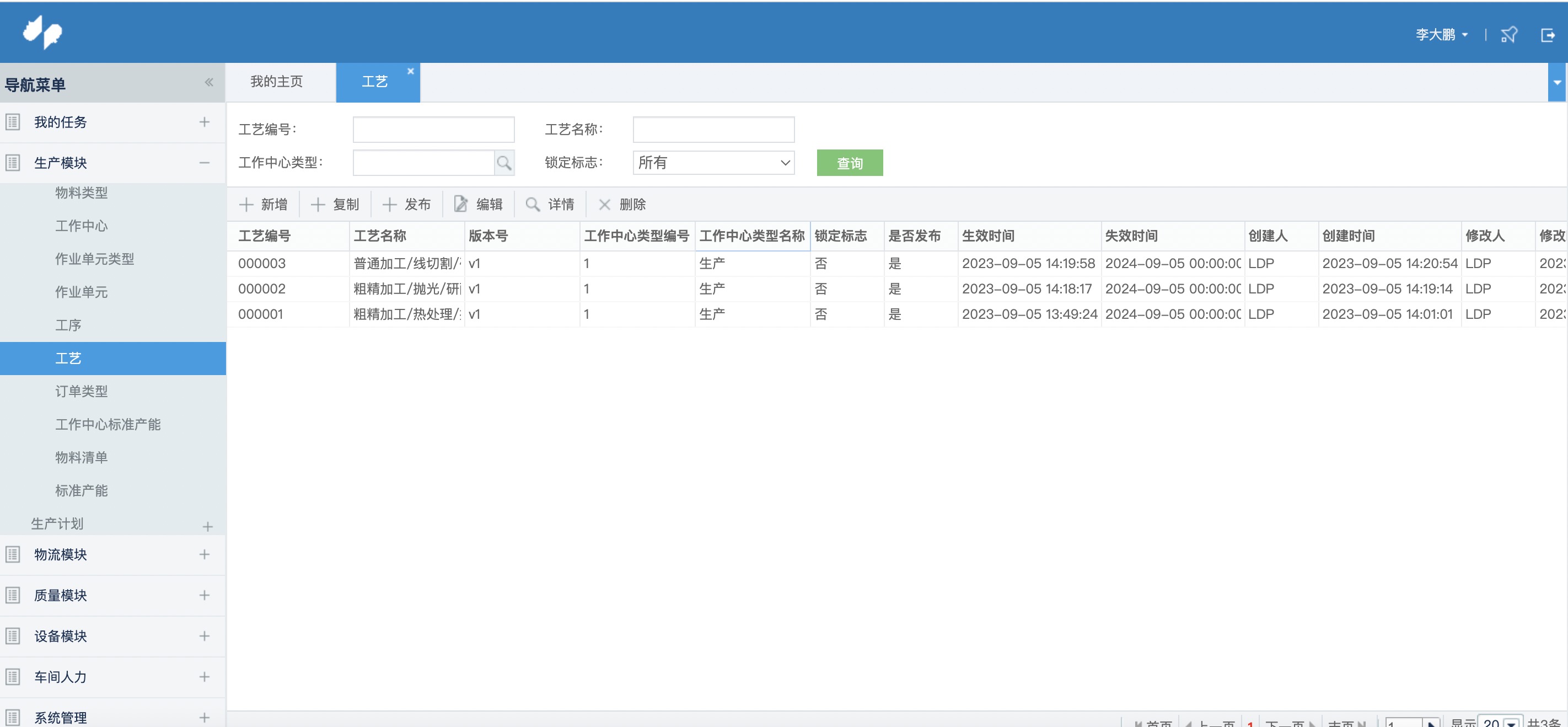1568x727 pixels.
Task: Expand the 我的任务 section
Action: 205,122
